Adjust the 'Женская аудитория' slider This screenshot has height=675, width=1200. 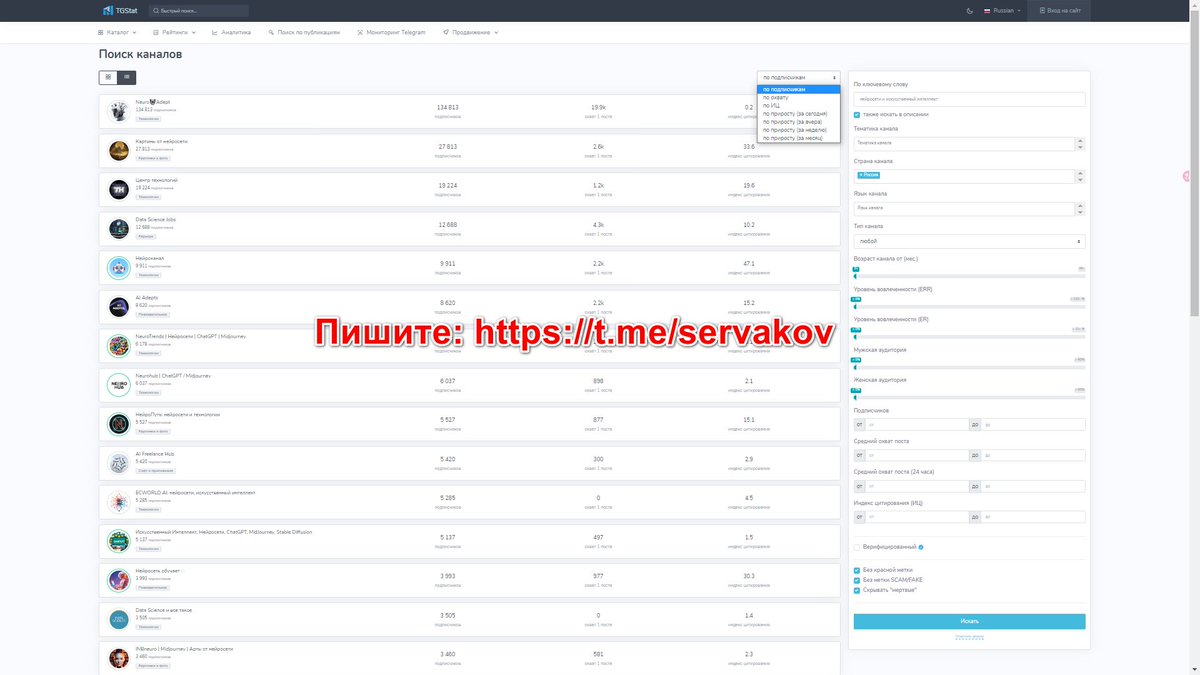pyautogui.click(x=856, y=397)
